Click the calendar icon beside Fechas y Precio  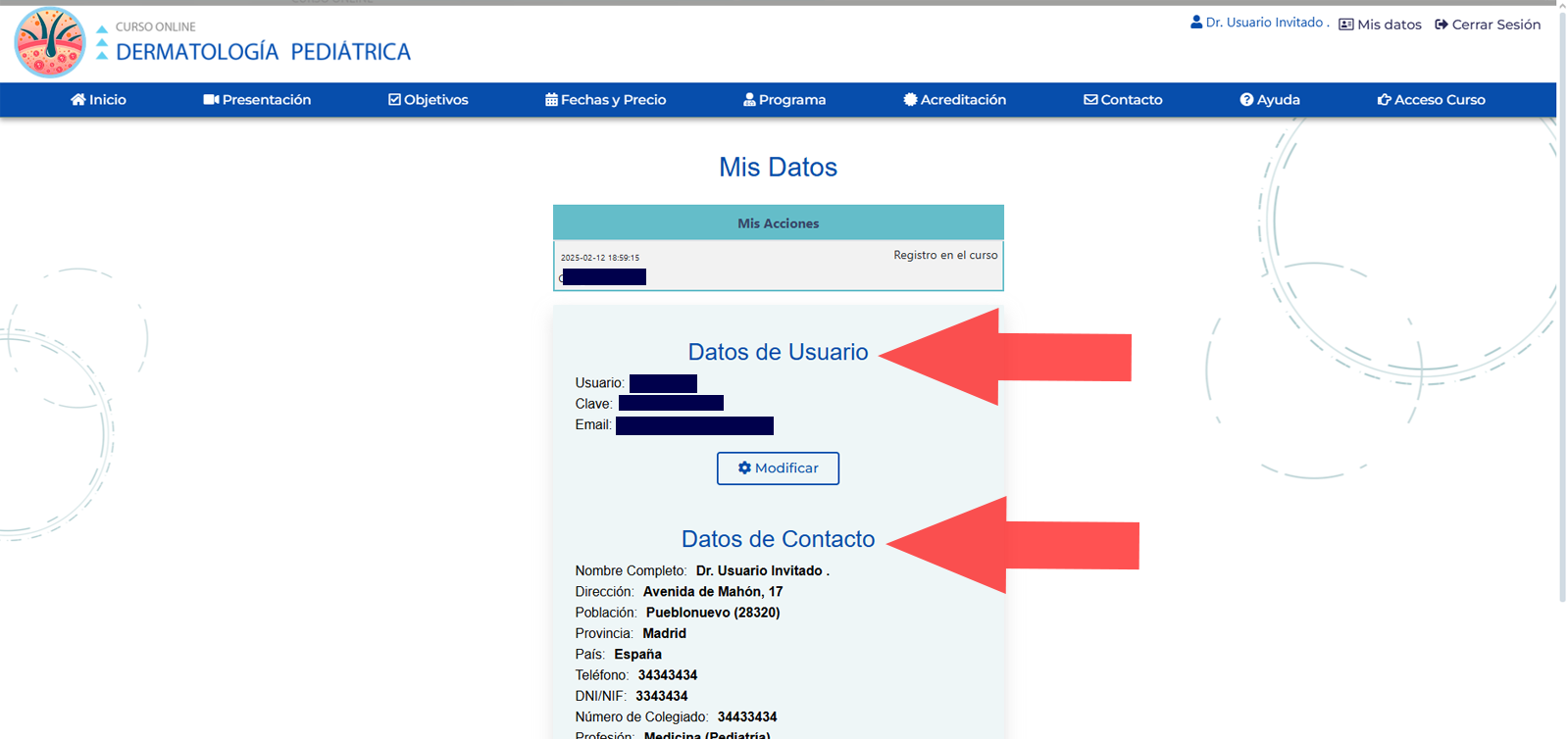pos(551,100)
